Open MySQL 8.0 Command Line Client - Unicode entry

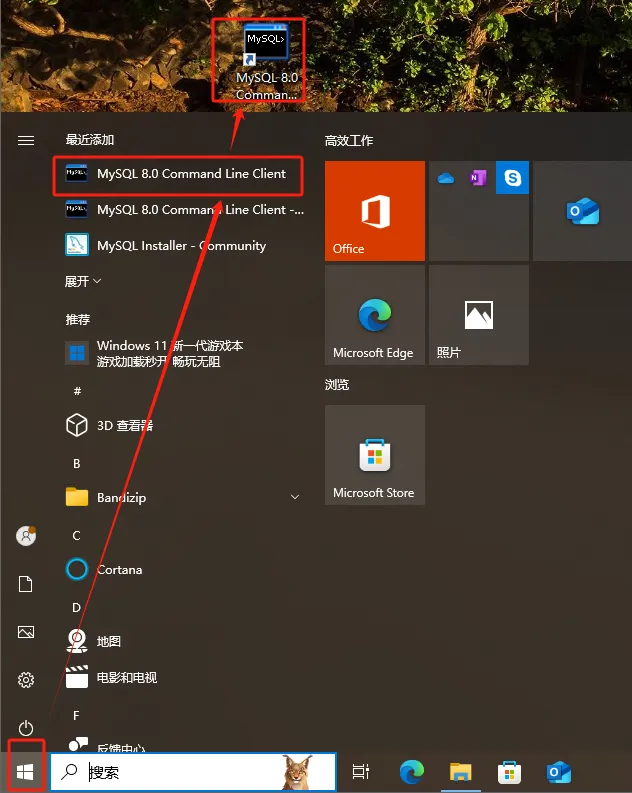pos(185,210)
